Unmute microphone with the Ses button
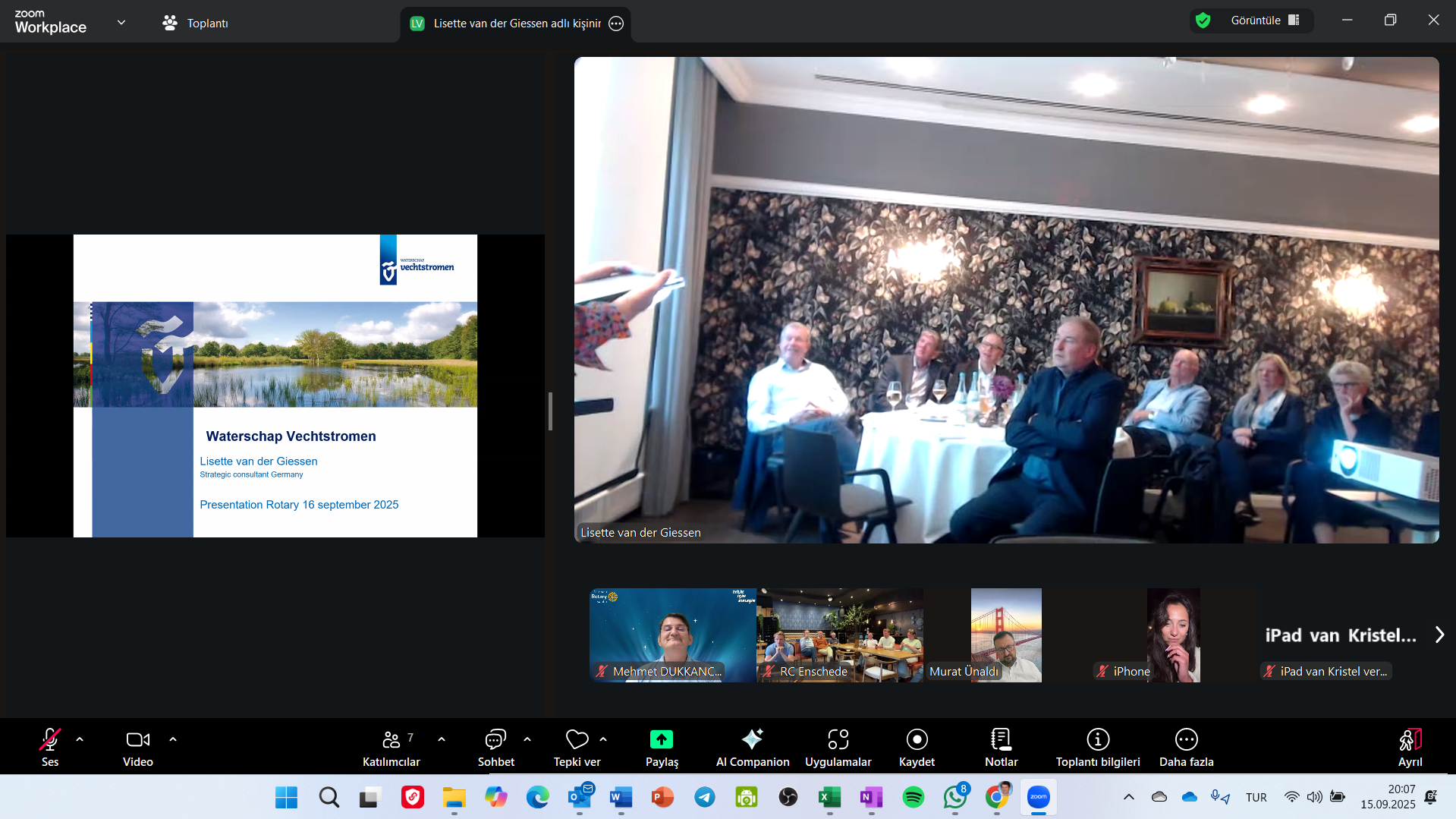This screenshot has width=1456, height=819. pyautogui.click(x=50, y=746)
